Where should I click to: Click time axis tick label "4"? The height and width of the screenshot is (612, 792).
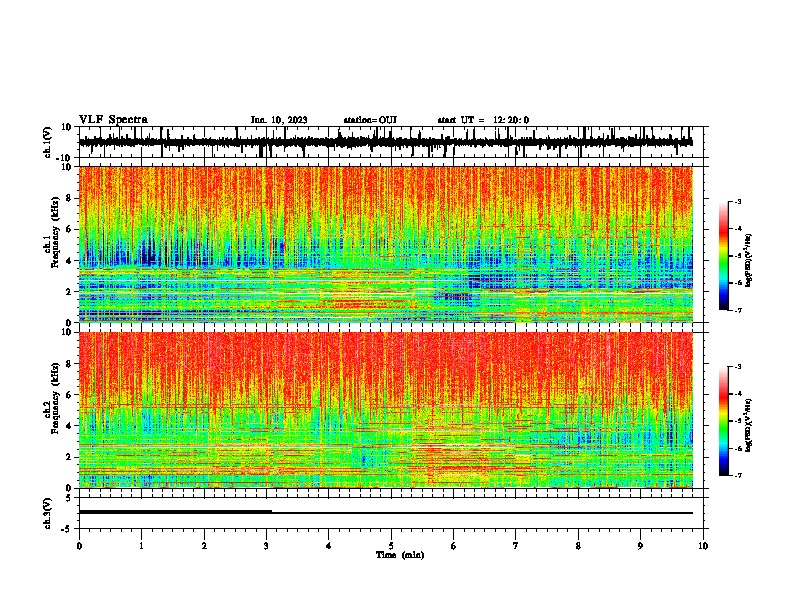click(x=329, y=546)
